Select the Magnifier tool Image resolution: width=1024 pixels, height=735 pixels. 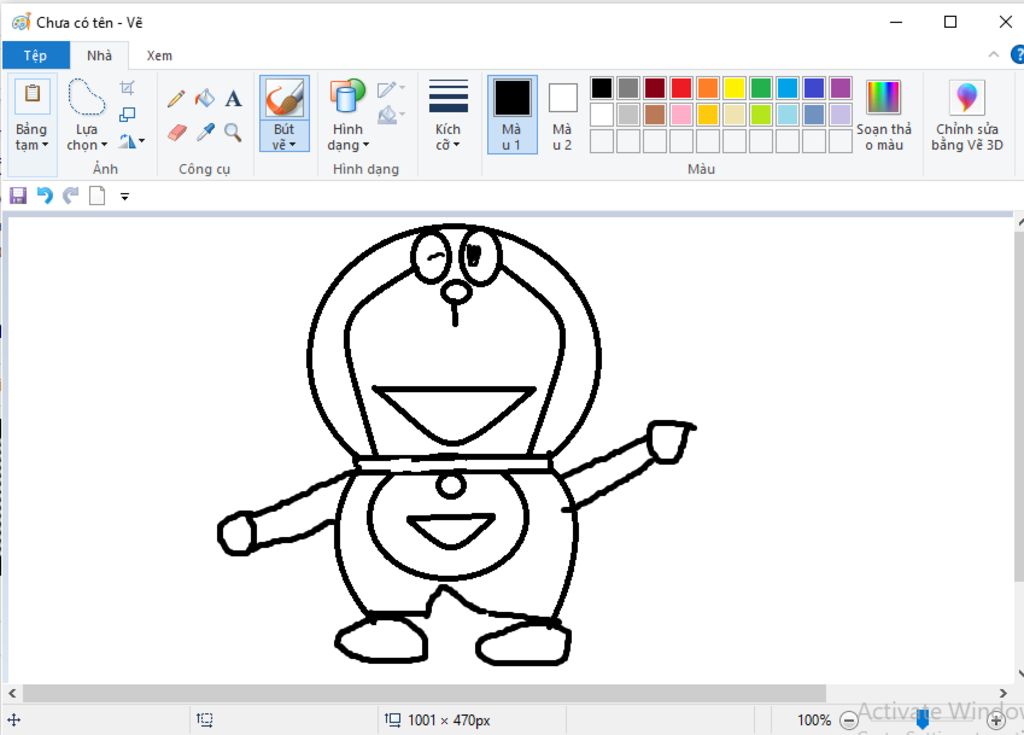click(233, 133)
